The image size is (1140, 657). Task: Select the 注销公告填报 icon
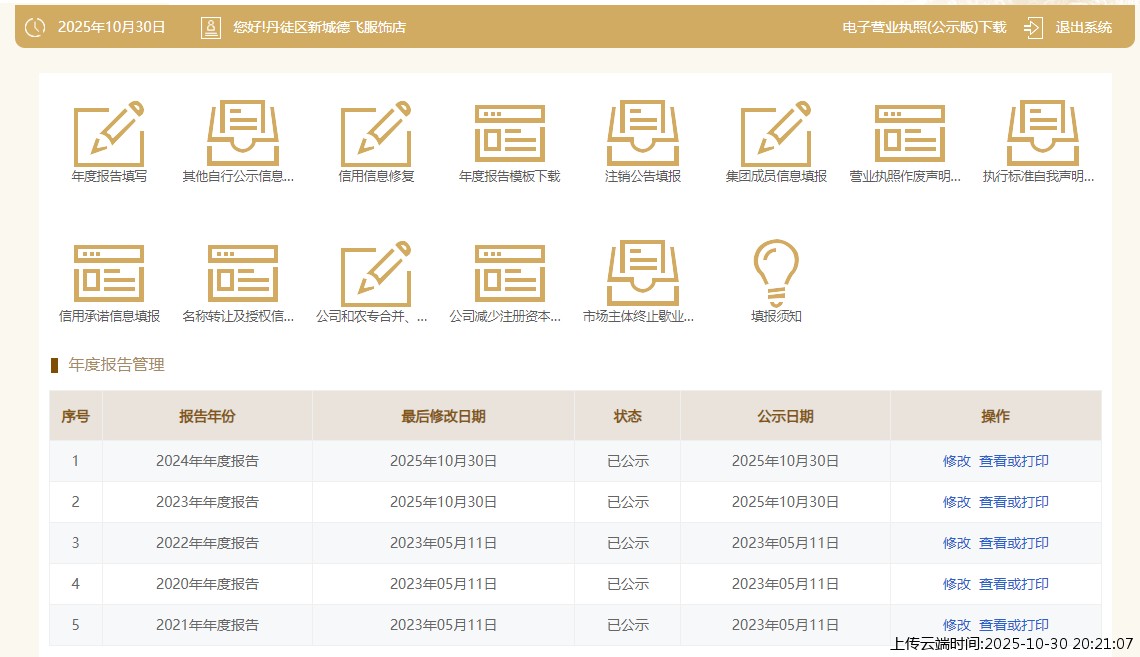click(x=643, y=135)
